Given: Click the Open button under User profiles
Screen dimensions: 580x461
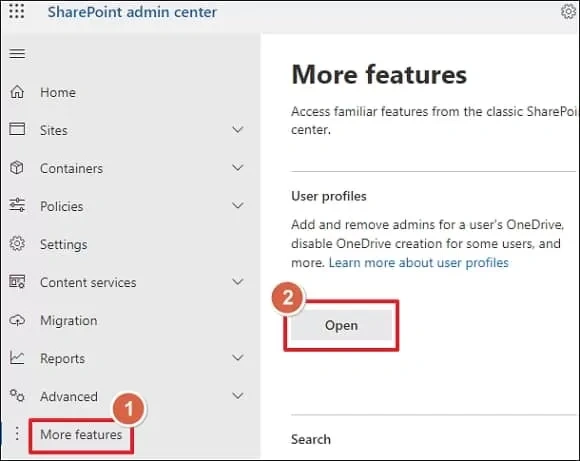Looking at the screenshot, I should 341,325.
